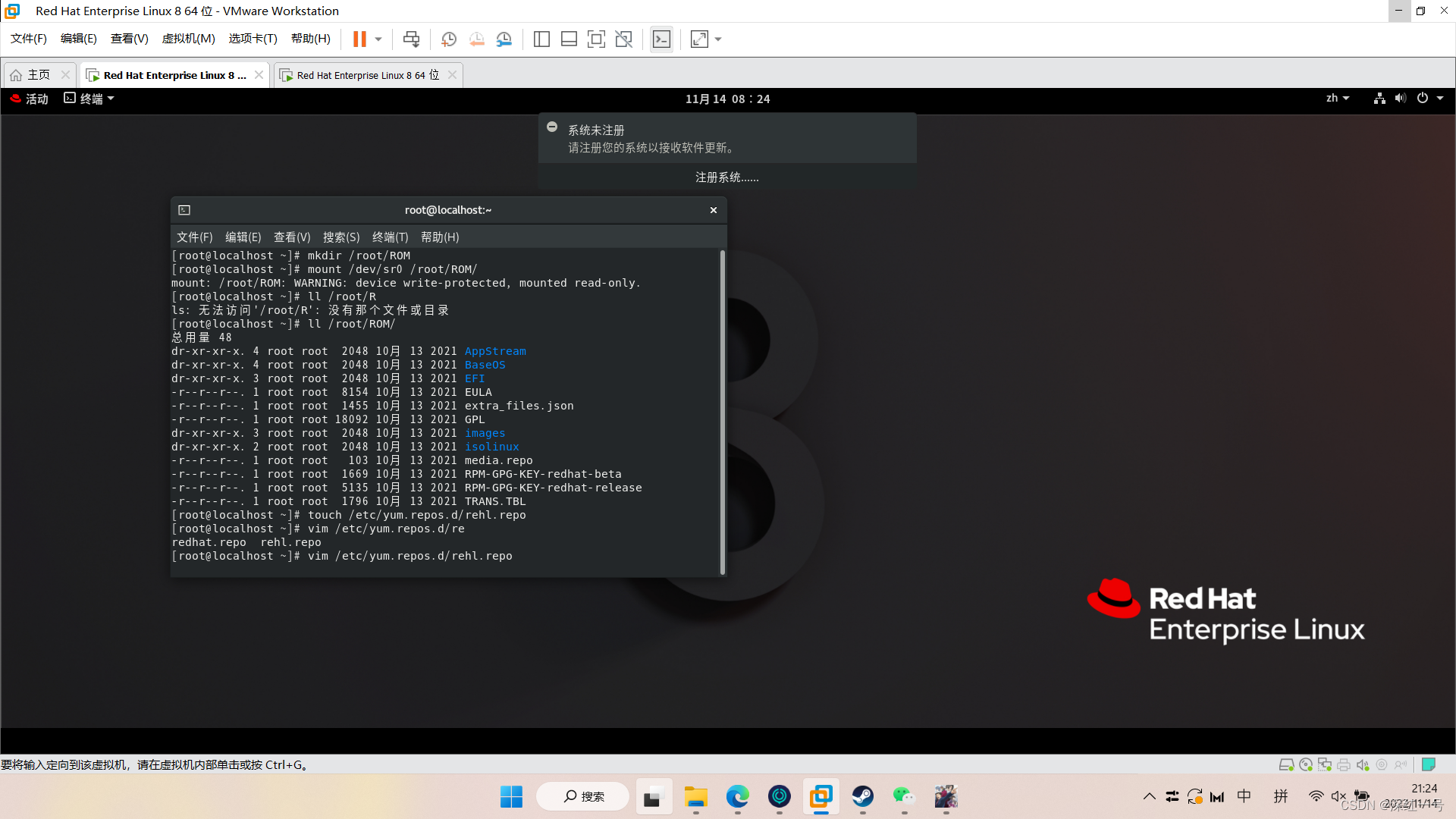Send Ctrl+Alt+Del to the virtual machine
This screenshot has height=819, width=1456.
point(411,39)
